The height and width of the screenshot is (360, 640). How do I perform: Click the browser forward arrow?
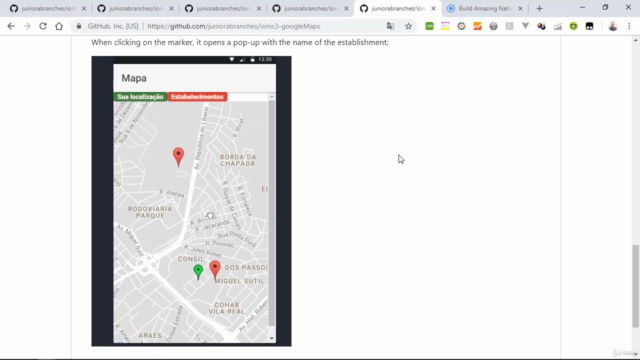click(x=27, y=26)
